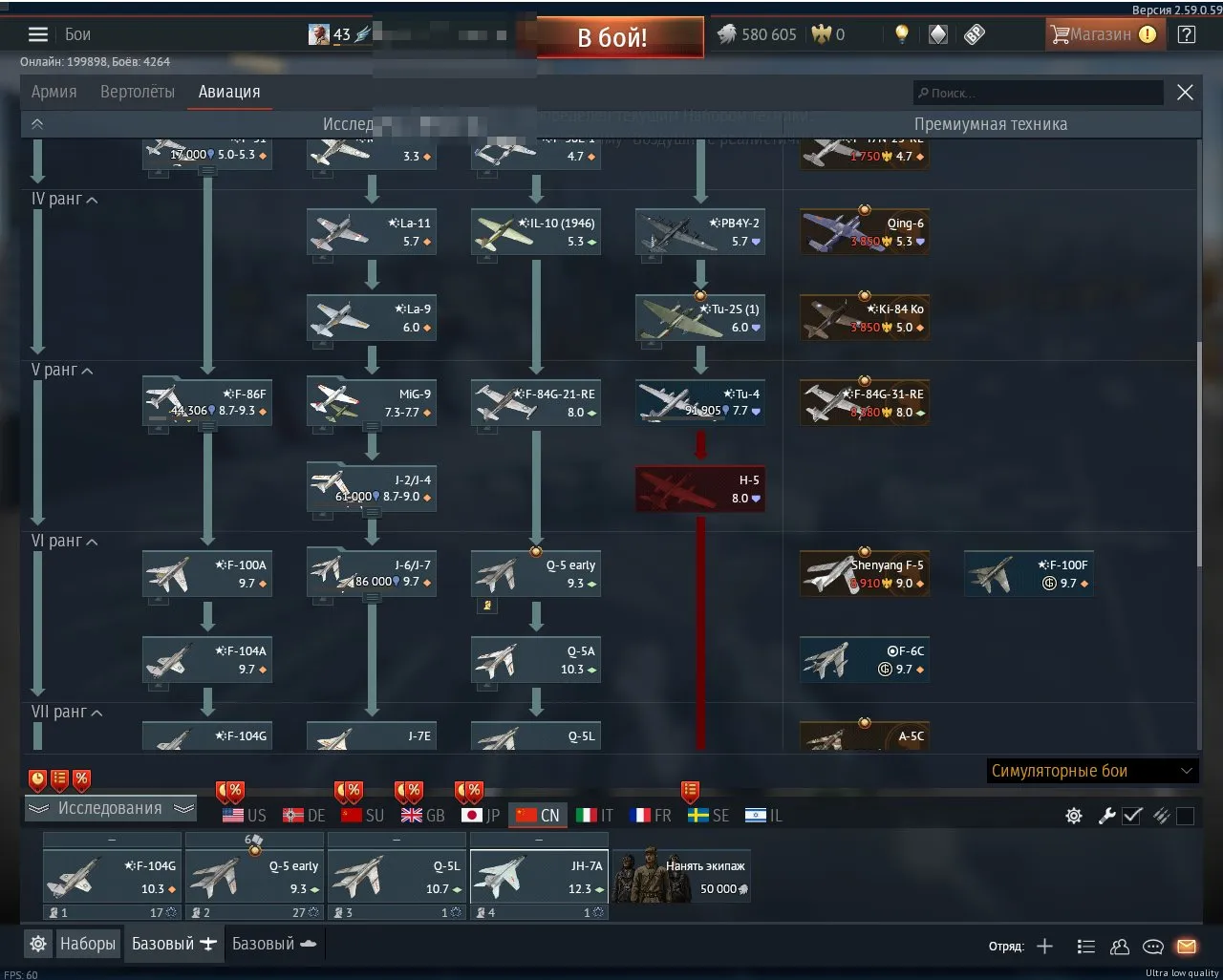Select the SE nation tab
The height and width of the screenshot is (980, 1223).
pyautogui.click(x=709, y=816)
